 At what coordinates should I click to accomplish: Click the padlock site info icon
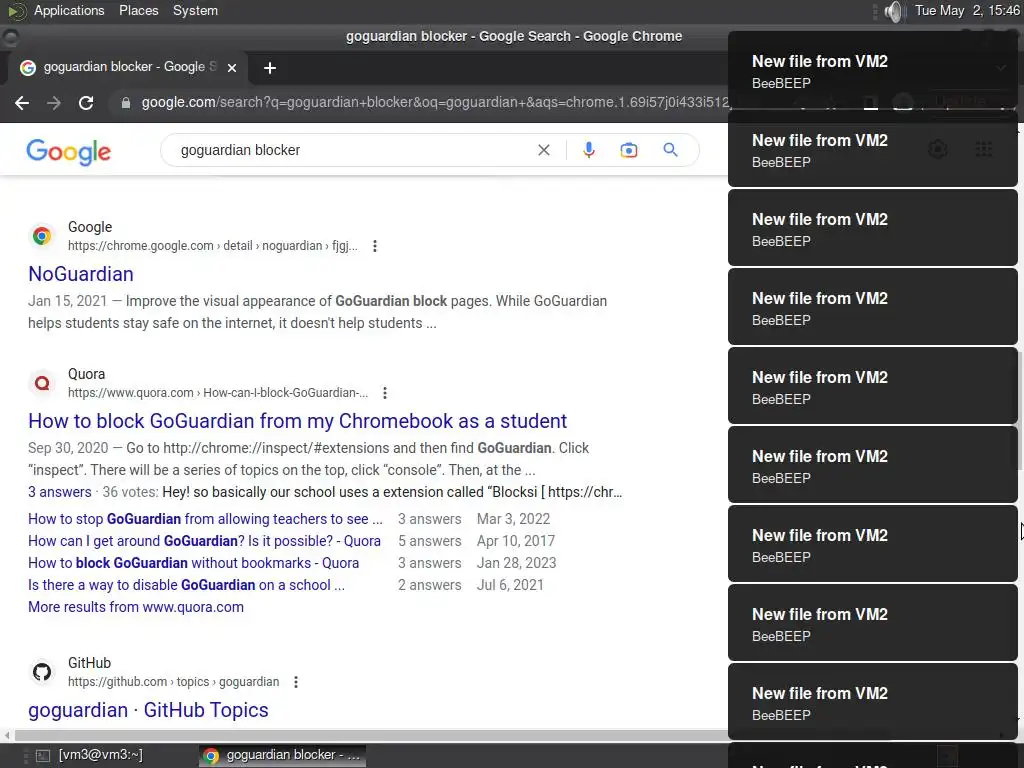click(x=126, y=103)
